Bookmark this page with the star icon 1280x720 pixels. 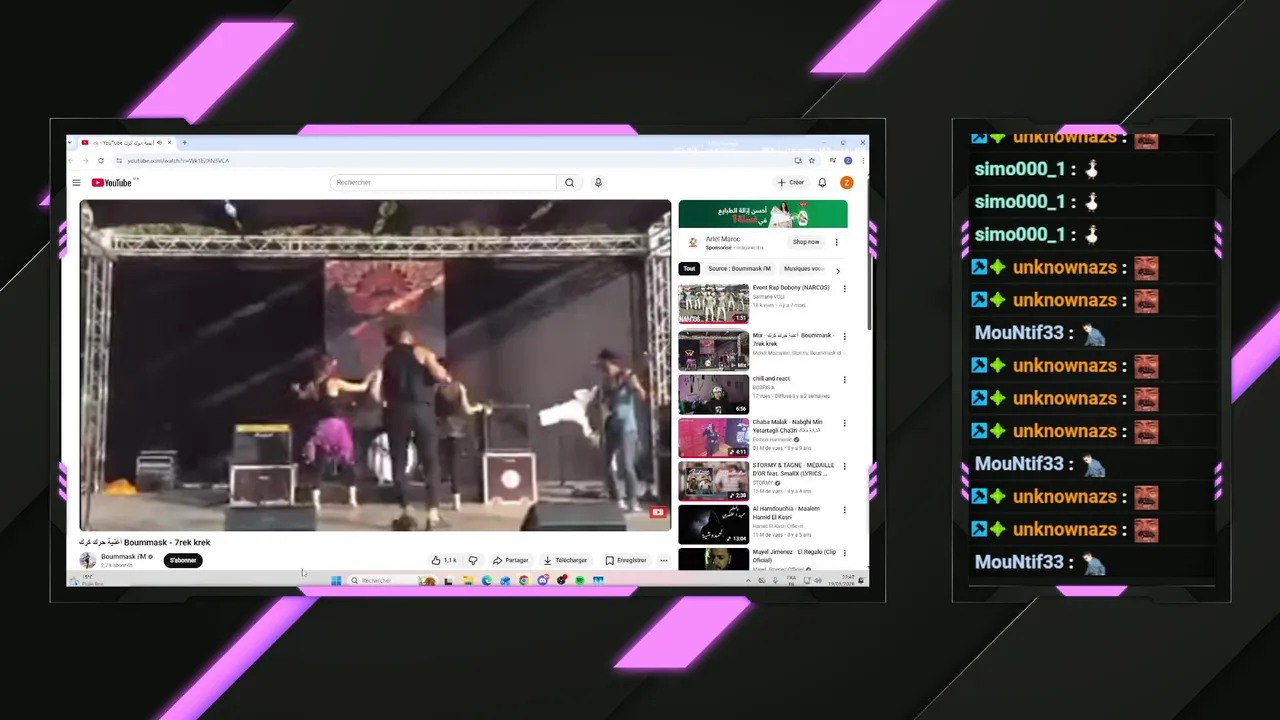click(811, 160)
